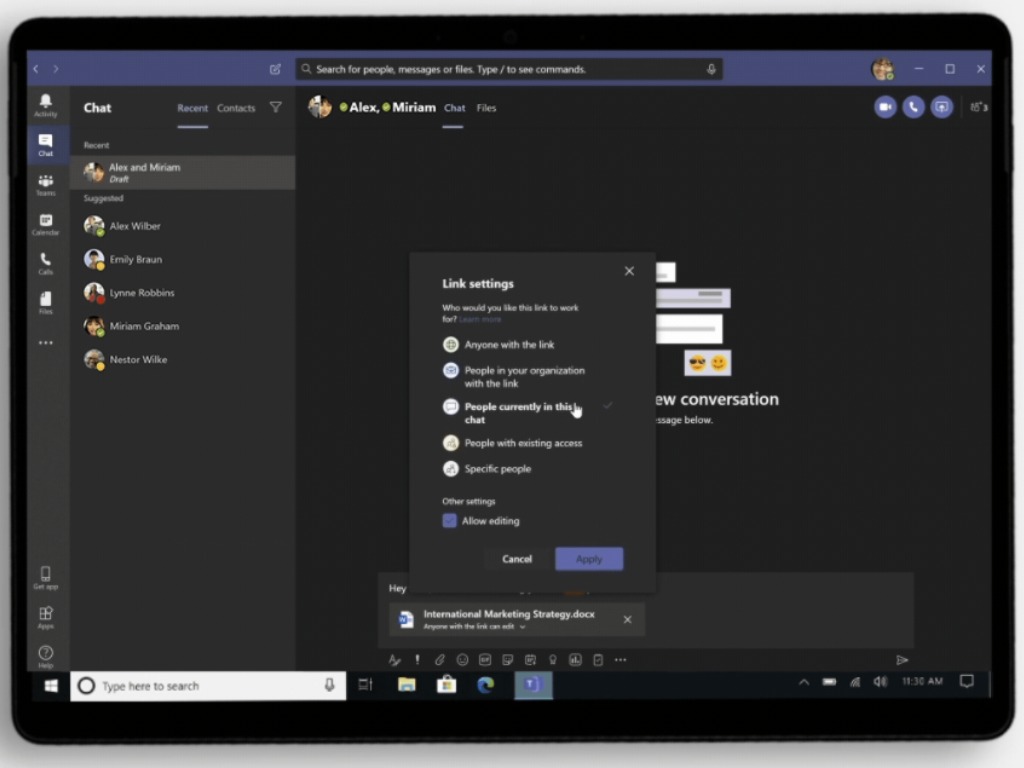Start an audio call
This screenshot has height=768, width=1024.
(913, 107)
